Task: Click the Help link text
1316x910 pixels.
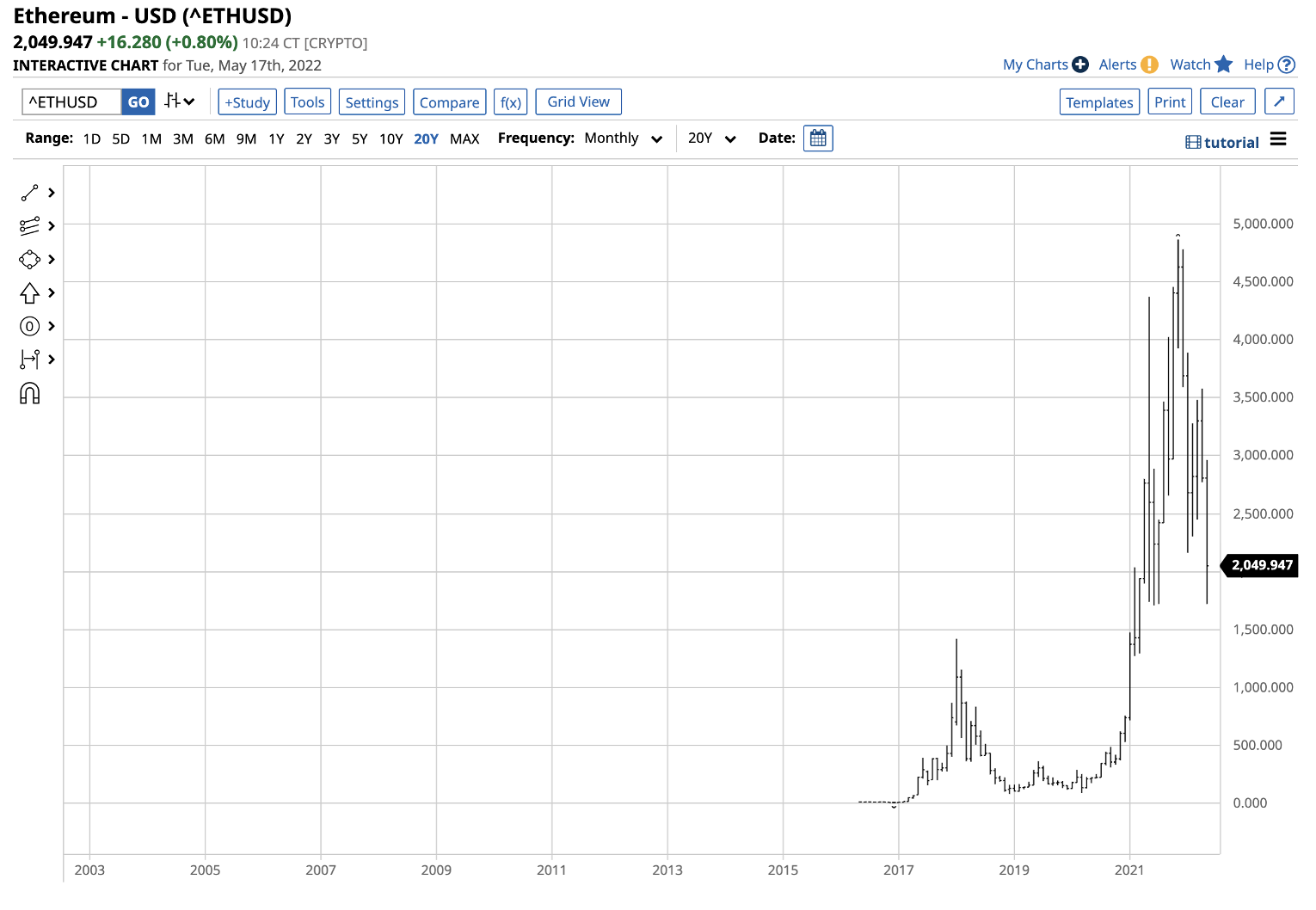Action: (x=1258, y=65)
